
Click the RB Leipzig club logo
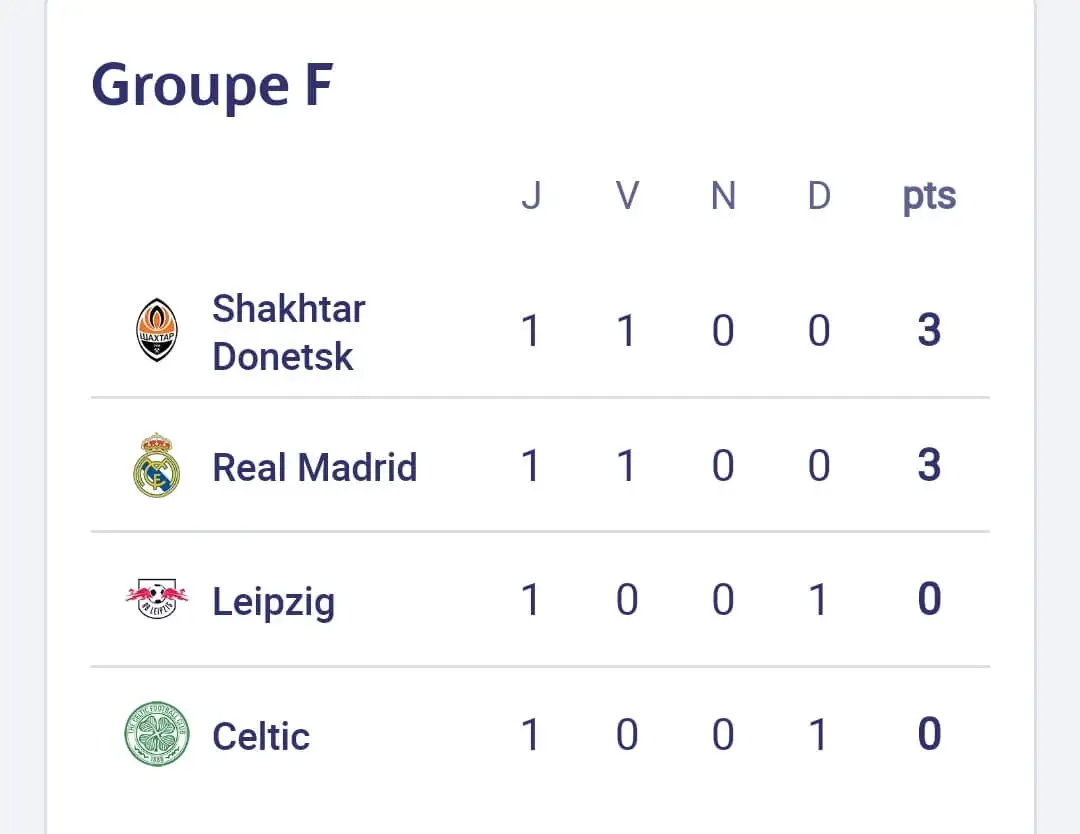[157, 600]
